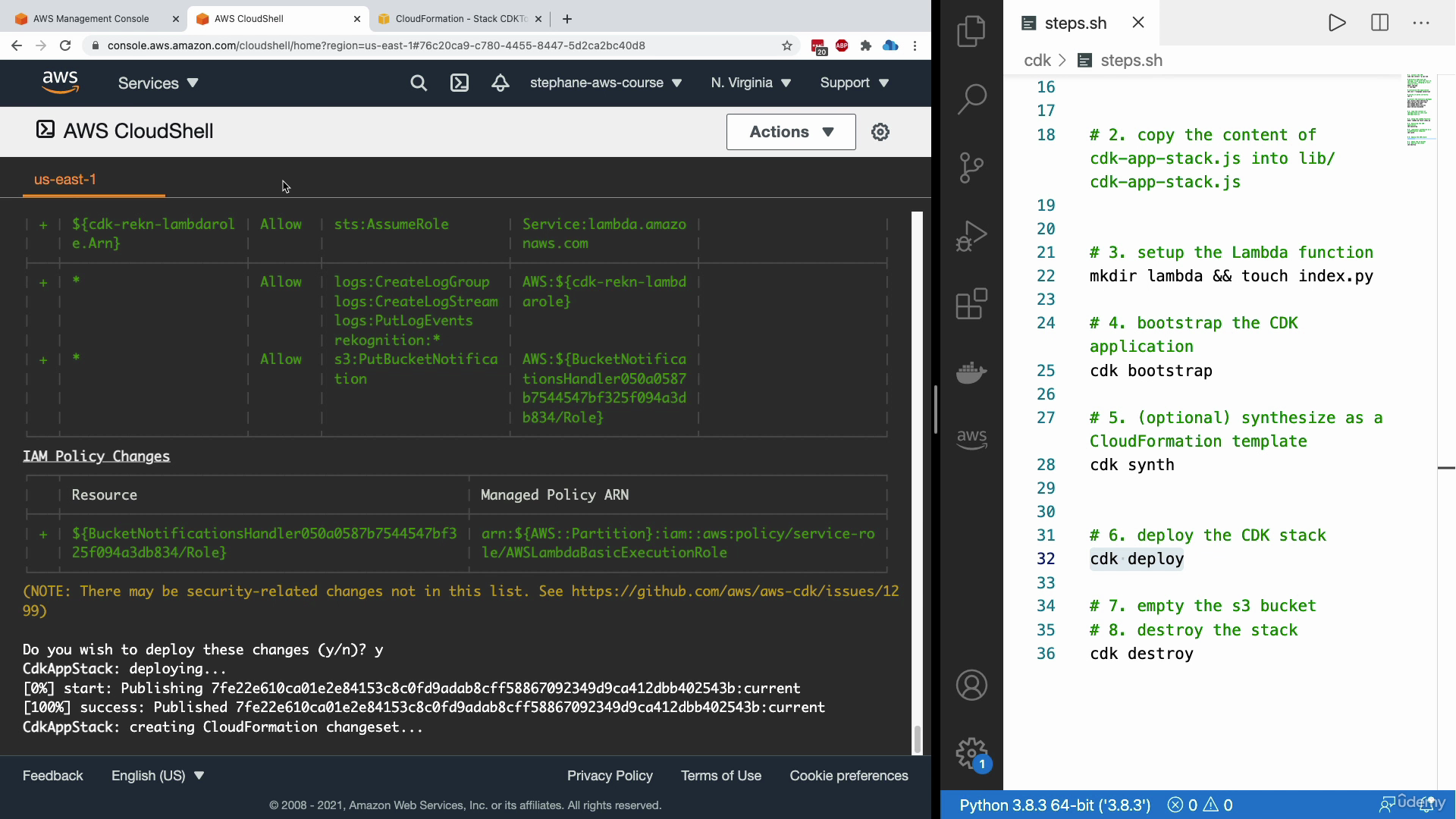Viewport: 1456px width, 819px height.
Task: Open CloudShell Actions dropdown
Action: pyautogui.click(x=791, y=132)
